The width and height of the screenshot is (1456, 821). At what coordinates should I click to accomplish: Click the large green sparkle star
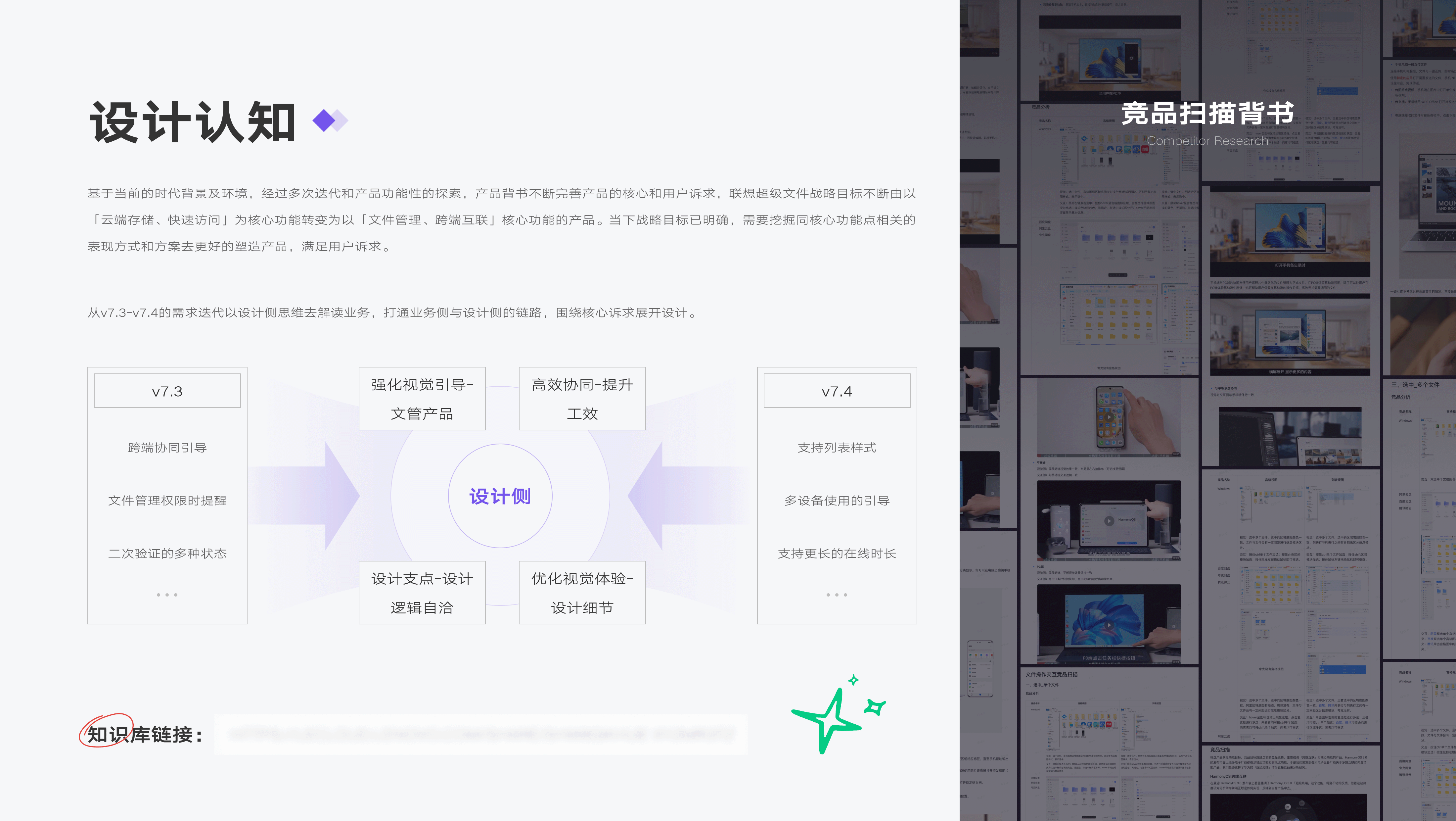(826, 720)
